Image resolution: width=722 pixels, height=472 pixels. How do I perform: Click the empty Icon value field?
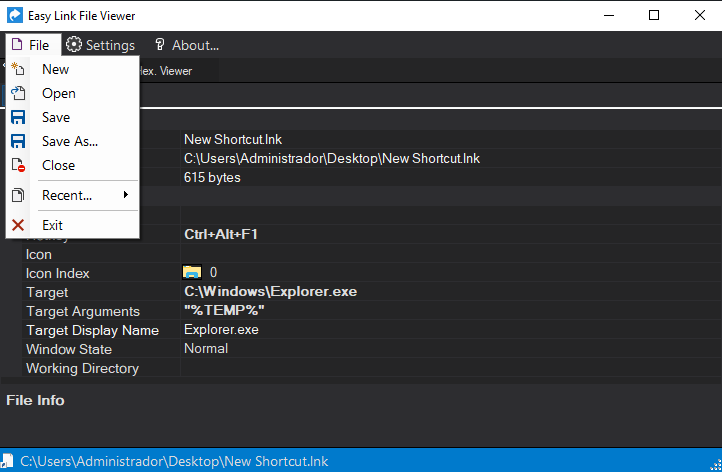point(450,254)
